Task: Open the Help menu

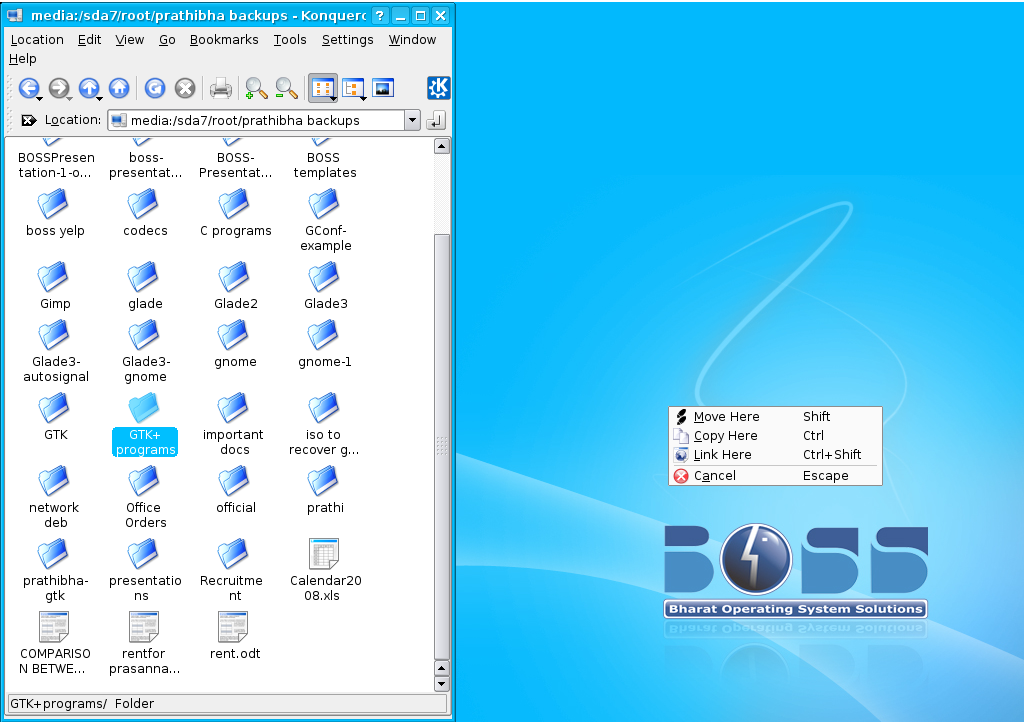Action: tap(23, 59)
